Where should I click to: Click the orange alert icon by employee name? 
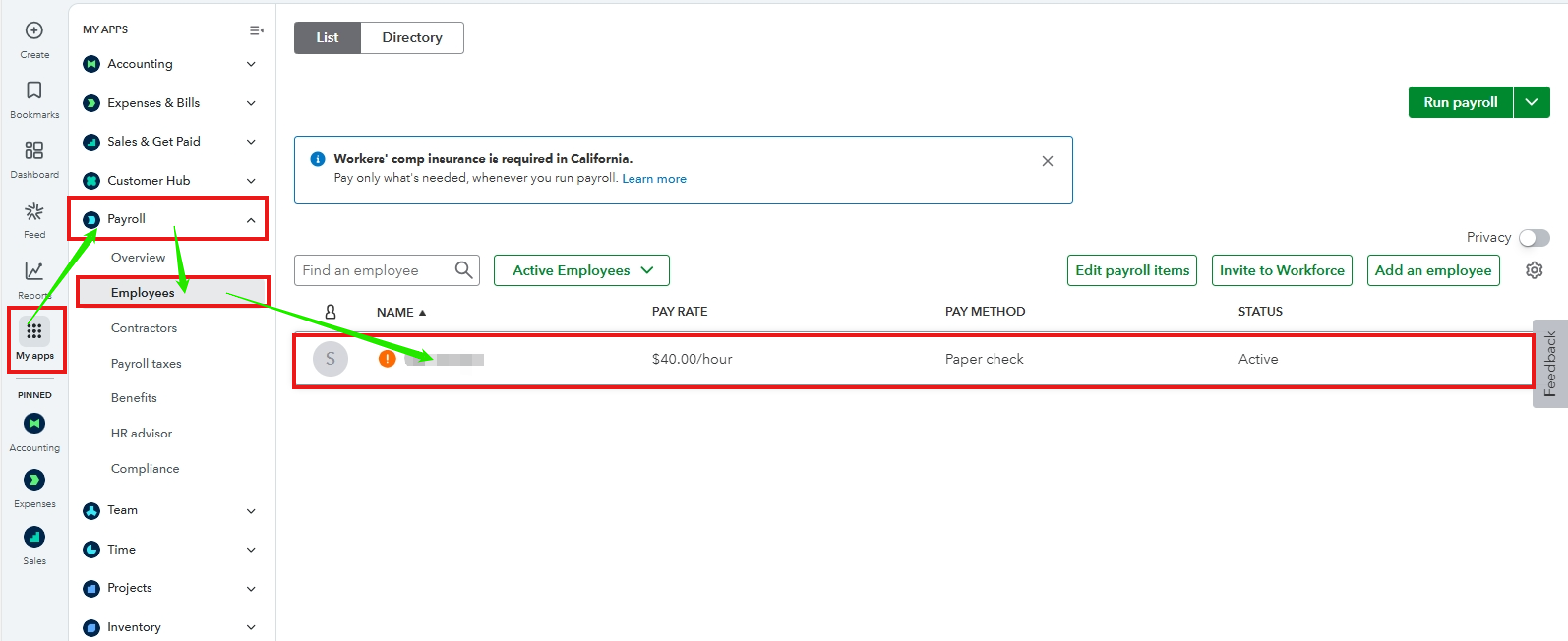(388, 359)
